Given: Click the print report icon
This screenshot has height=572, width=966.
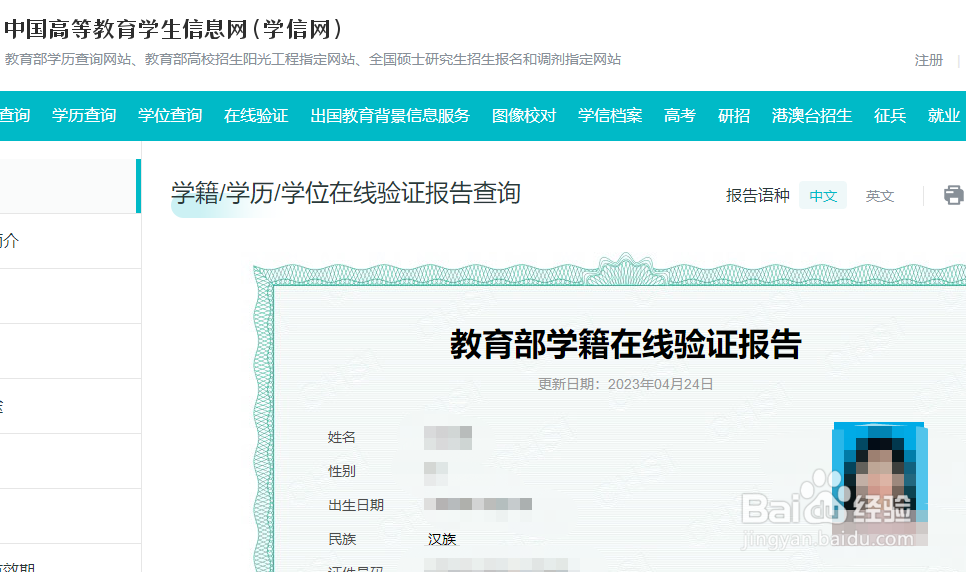Looking at the screenshot, I should point(954,195).
